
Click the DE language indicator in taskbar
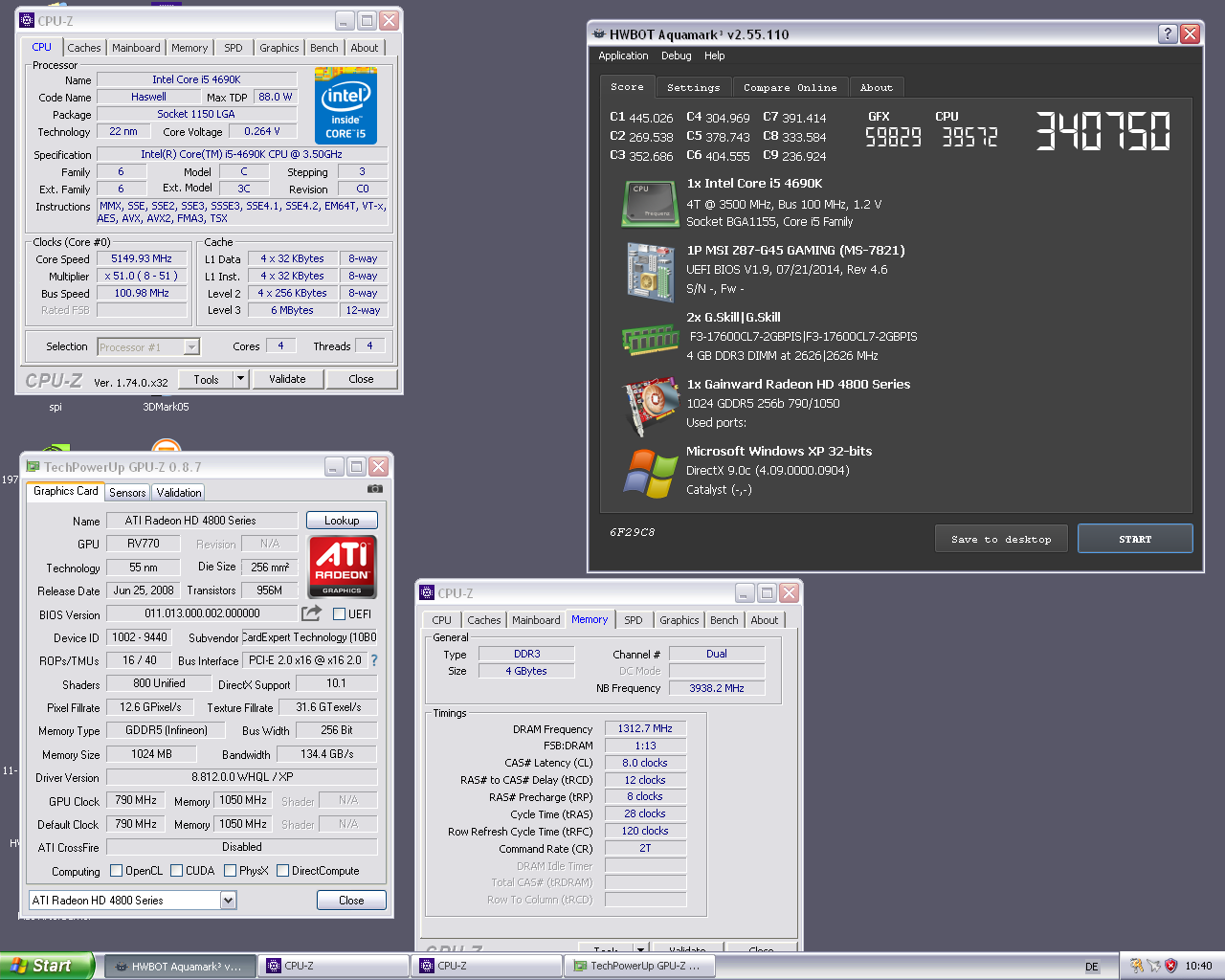(x=1092, y=967)
